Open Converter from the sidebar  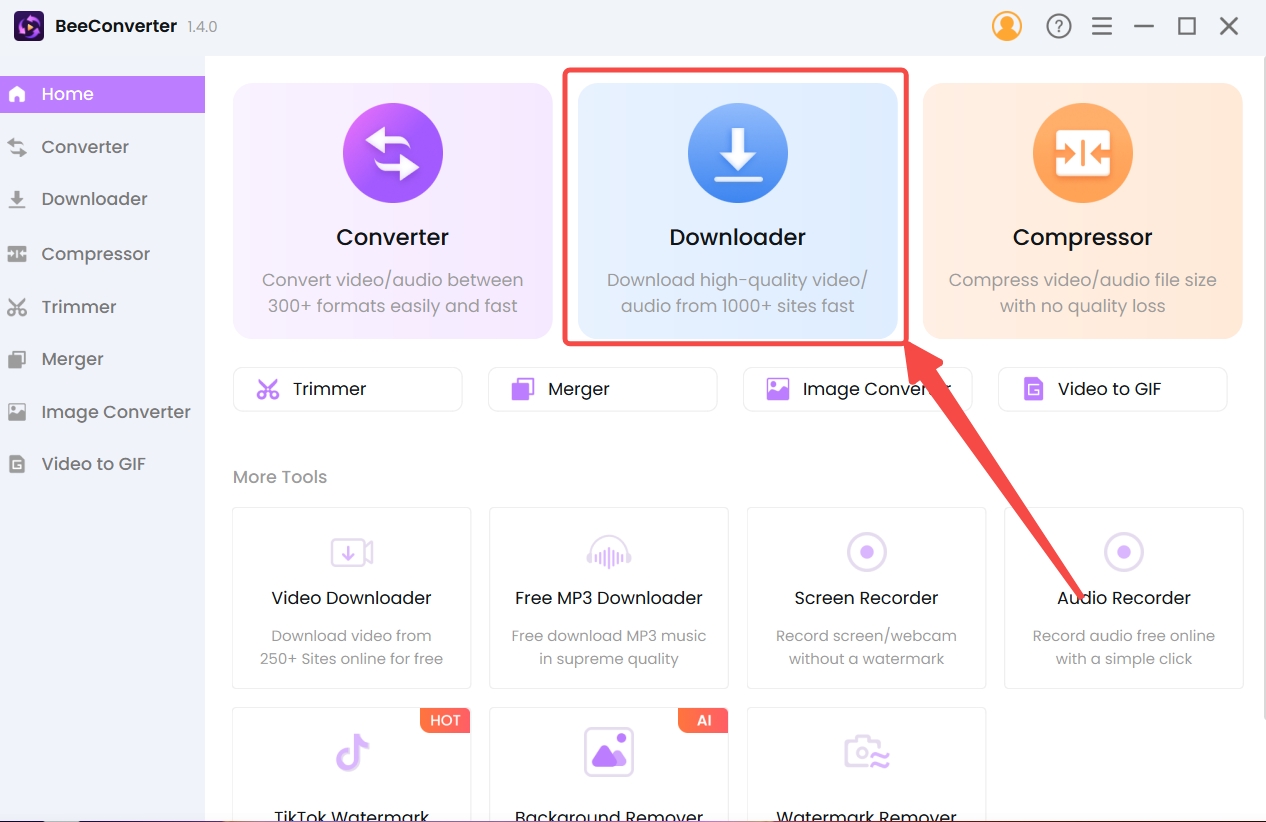click(102, 147)
